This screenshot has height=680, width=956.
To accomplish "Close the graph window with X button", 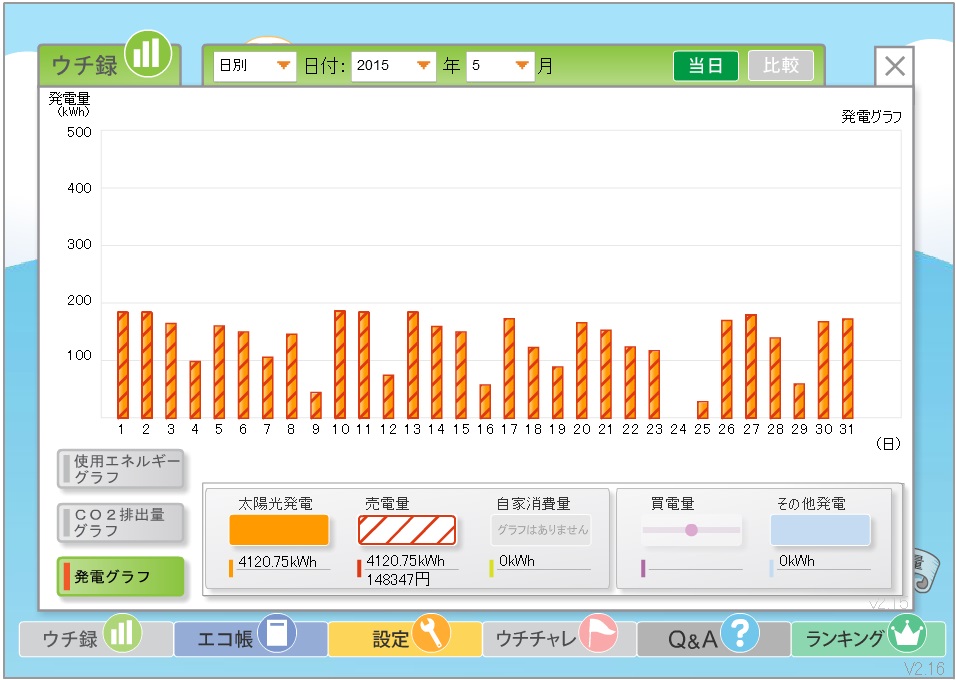I will point(894,66).
